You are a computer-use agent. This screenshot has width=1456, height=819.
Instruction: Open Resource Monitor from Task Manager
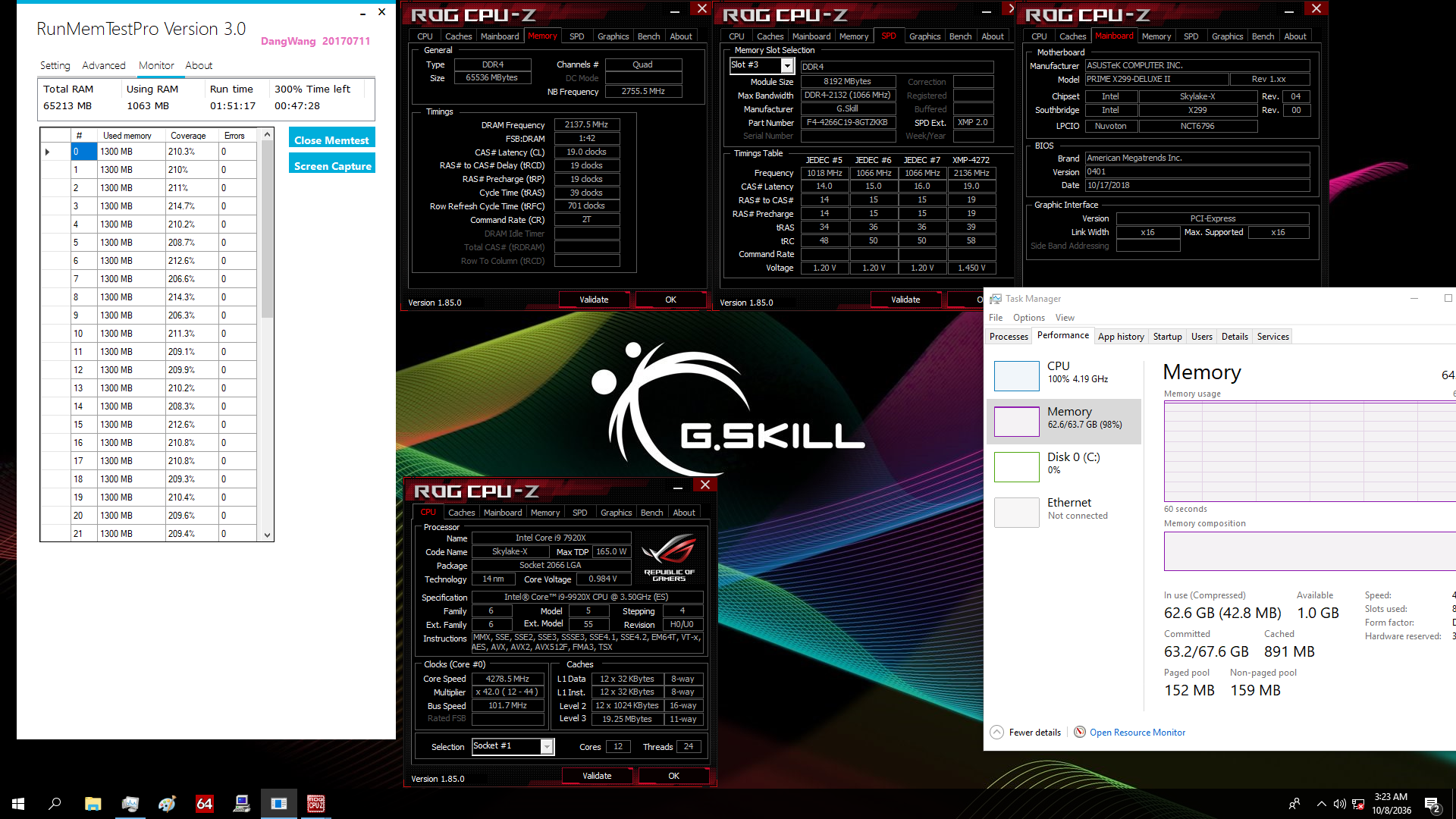pos(1137,732)
